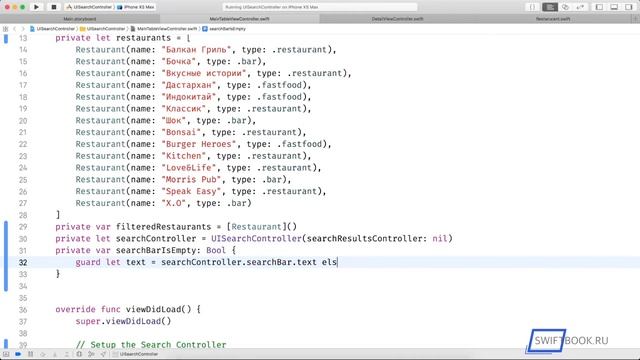640x360 pixels.
Task: Open MainTableViewController.swift in jump bar
Action: (164, 29)
